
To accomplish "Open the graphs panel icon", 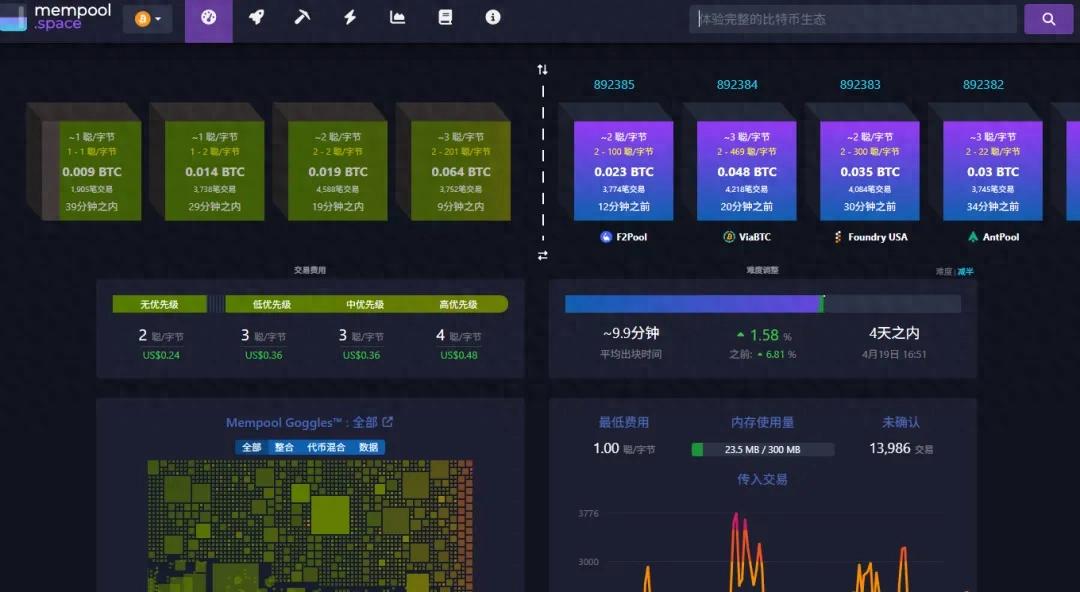I will tap(397, 17).
